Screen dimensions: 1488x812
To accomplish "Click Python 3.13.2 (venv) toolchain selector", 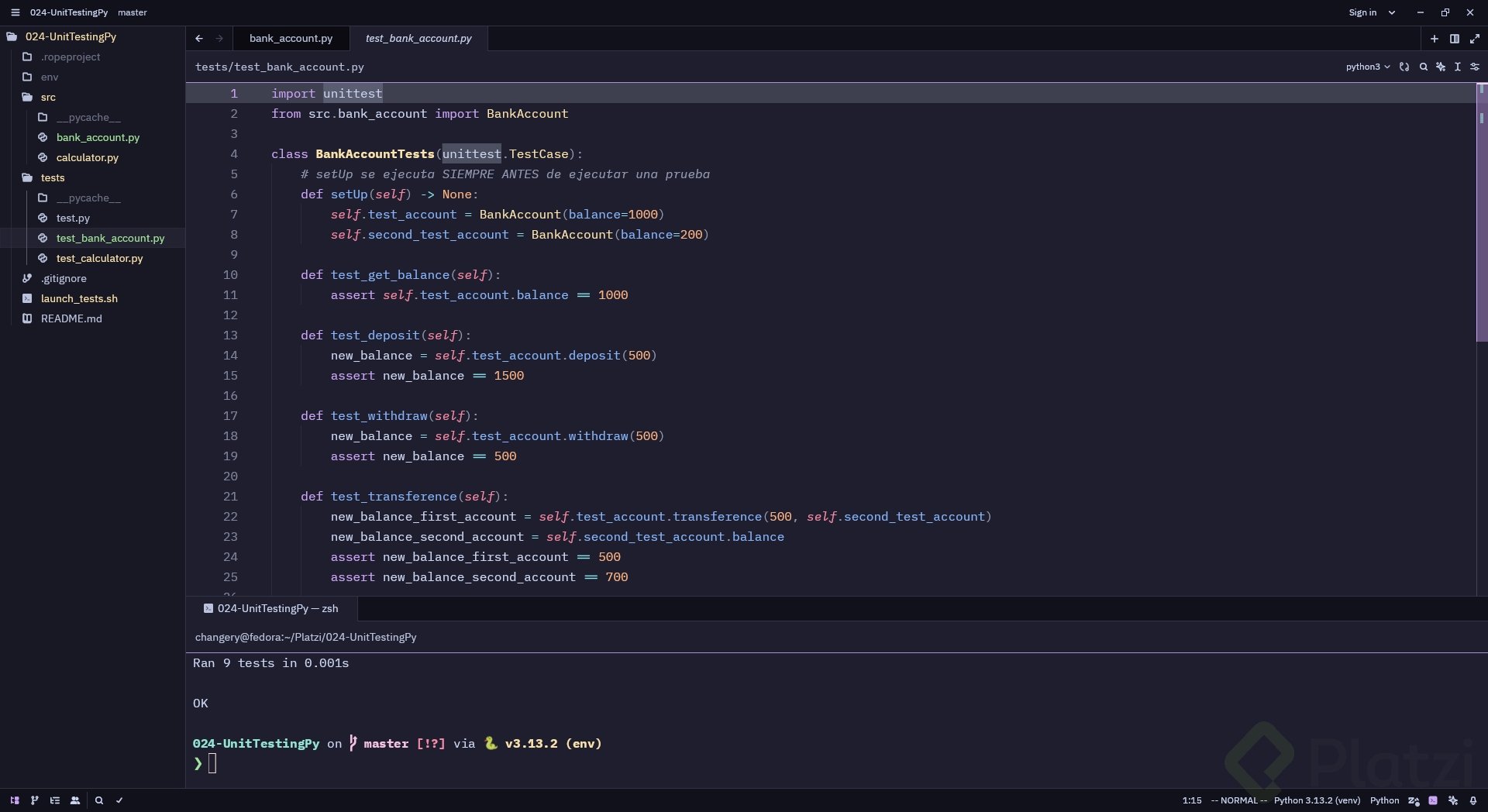I will 1317,800.
